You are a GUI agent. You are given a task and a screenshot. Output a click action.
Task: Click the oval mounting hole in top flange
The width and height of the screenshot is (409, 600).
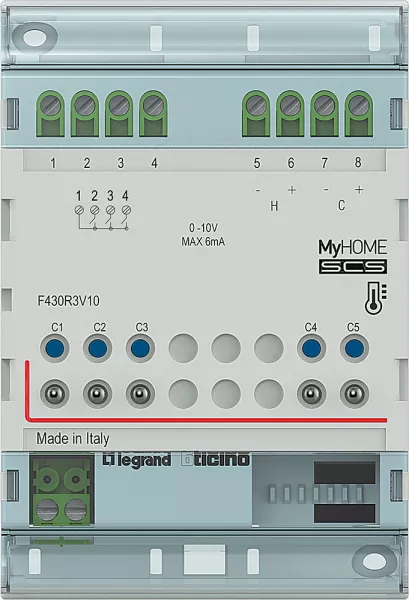pos(35,38)
